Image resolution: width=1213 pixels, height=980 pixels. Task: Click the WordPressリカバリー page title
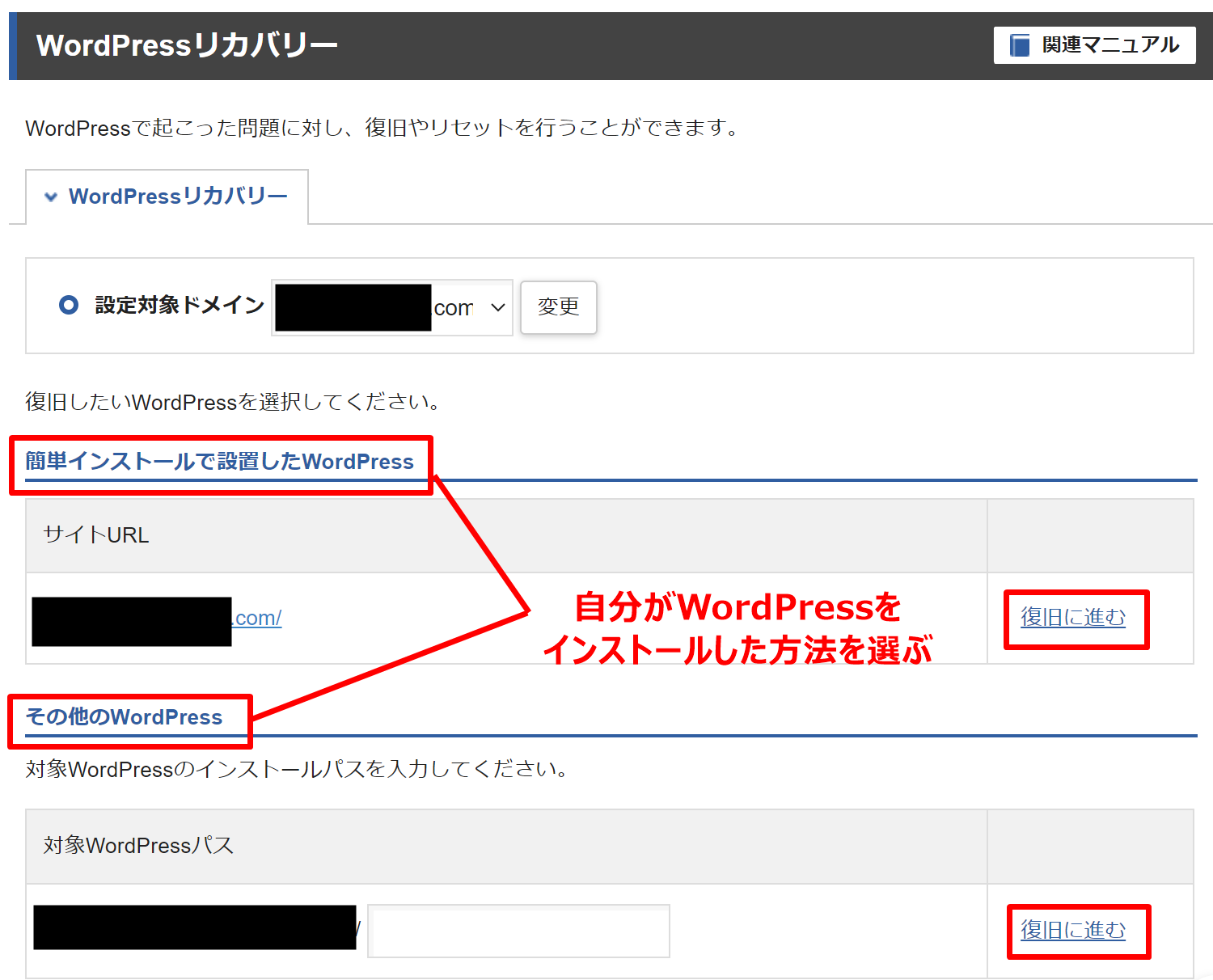click(x=187, y=45)
